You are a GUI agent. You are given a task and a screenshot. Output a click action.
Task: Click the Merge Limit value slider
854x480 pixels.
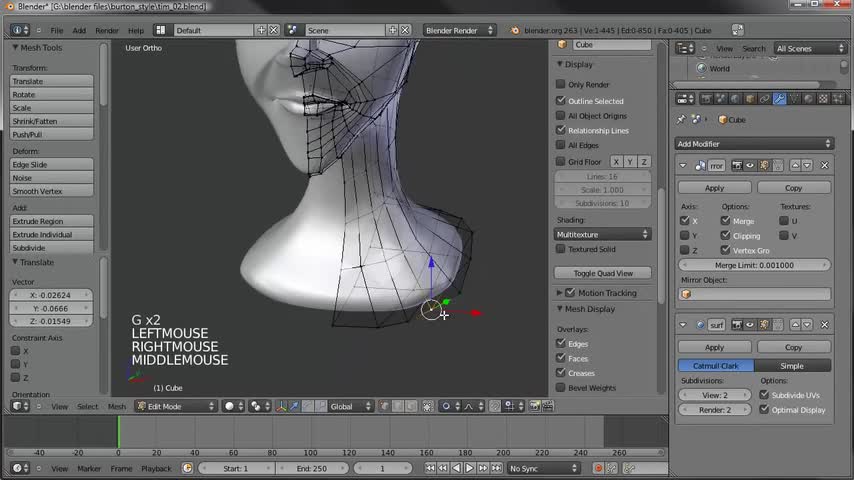pos(754,265)
